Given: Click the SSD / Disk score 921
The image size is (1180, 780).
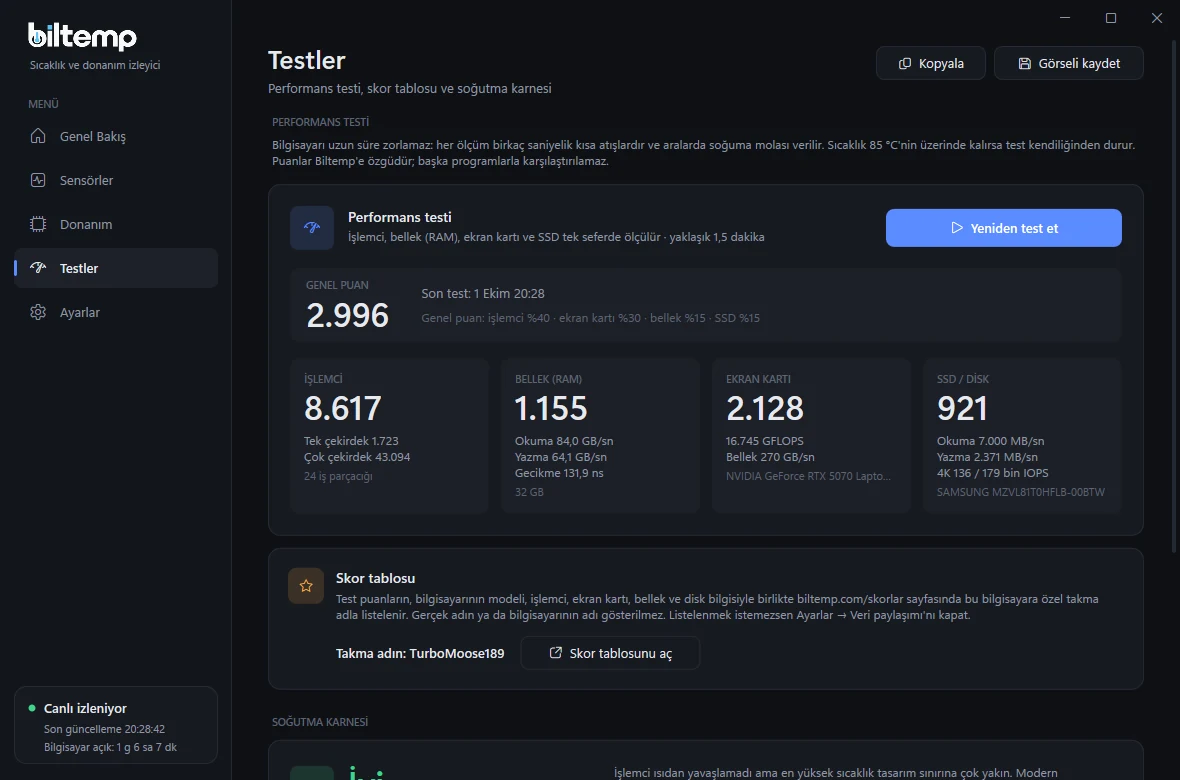Looking at the screenshot, I should [x=962, y=409].
